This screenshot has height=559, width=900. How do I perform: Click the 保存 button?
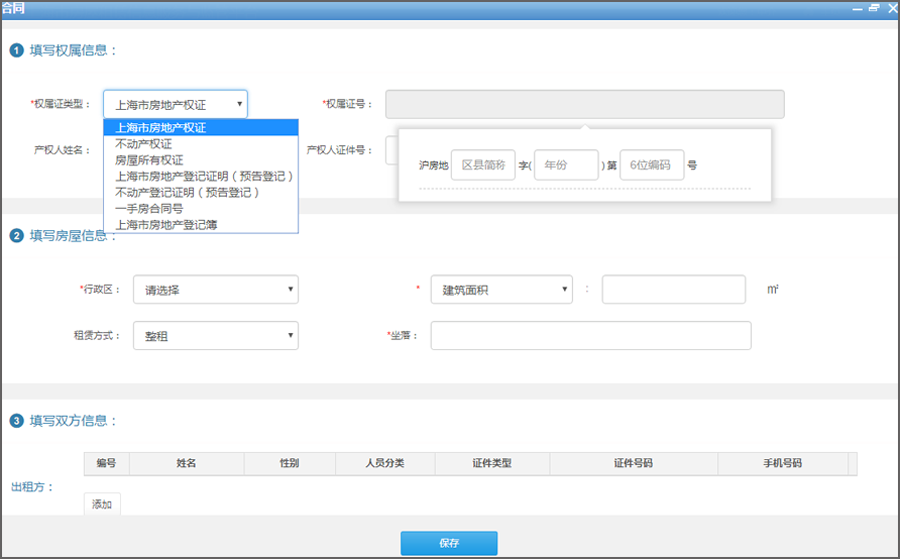449,543
